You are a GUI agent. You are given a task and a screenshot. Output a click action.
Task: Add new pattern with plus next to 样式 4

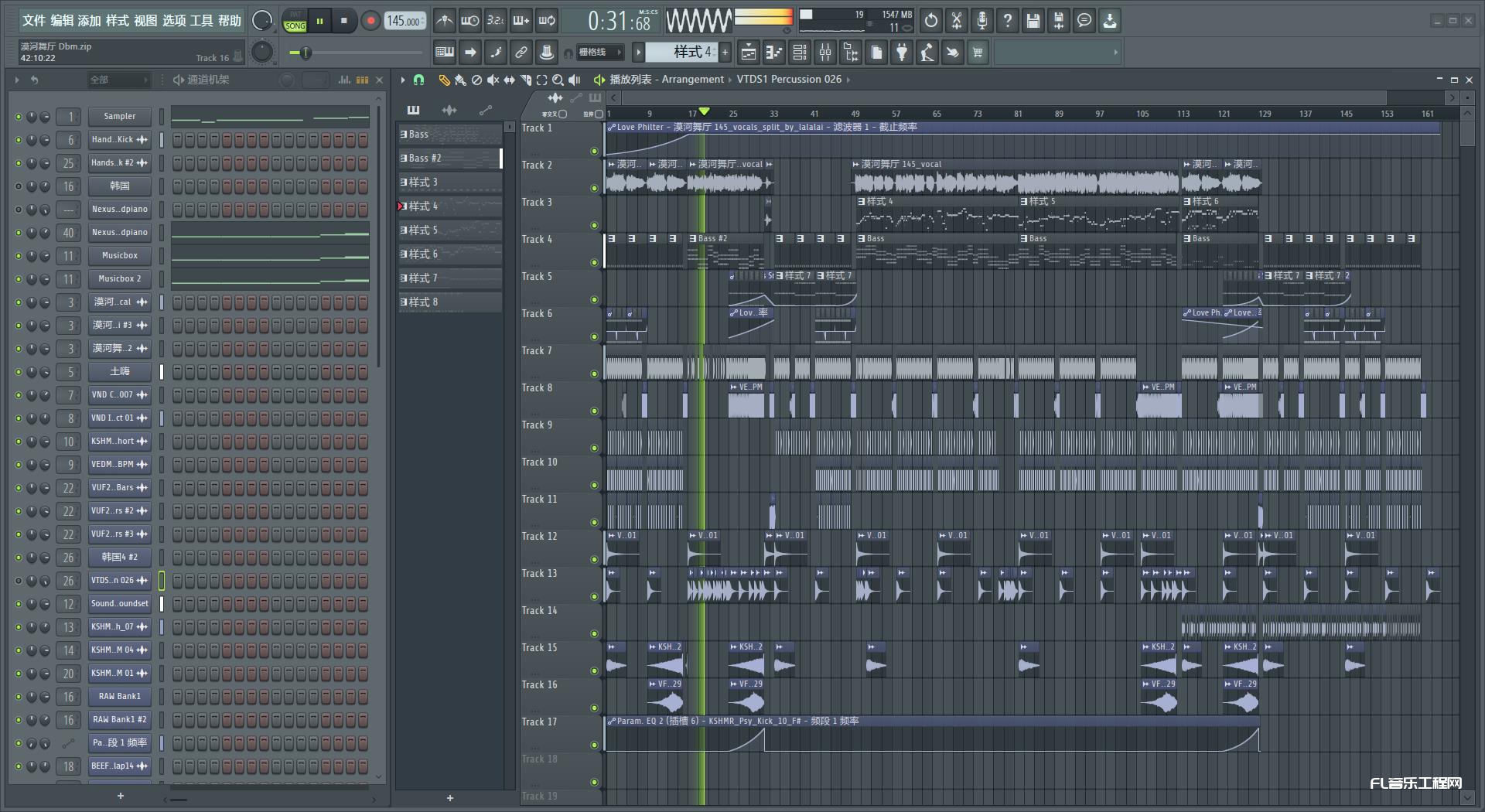click(725, 53)
